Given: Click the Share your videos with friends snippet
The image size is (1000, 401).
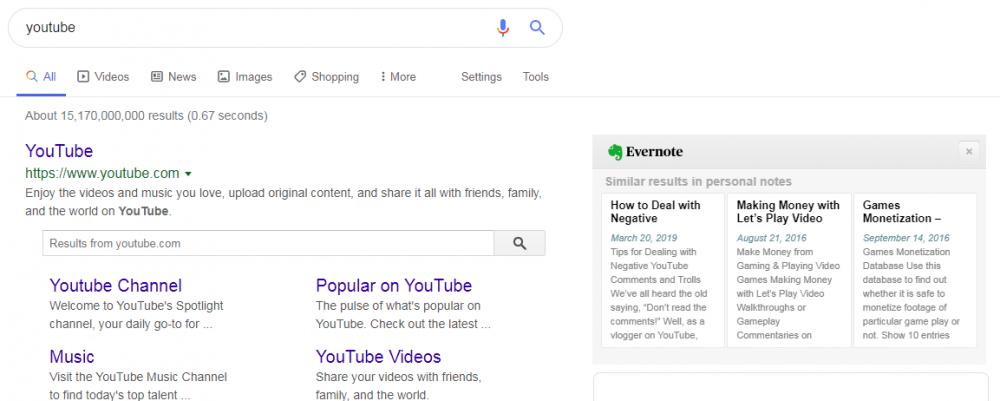Looking at the screenshot, I should 399,386.
